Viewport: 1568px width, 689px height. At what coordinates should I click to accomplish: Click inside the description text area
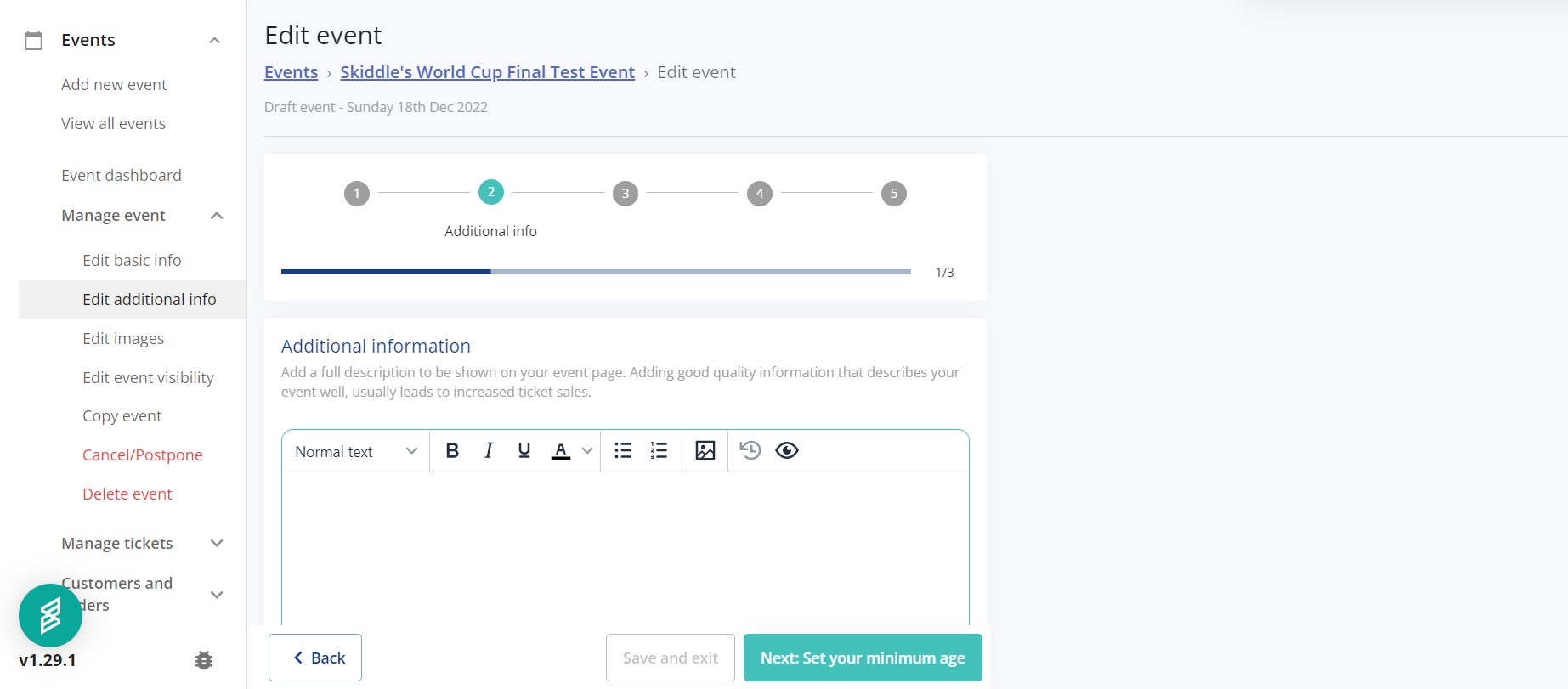625,548
